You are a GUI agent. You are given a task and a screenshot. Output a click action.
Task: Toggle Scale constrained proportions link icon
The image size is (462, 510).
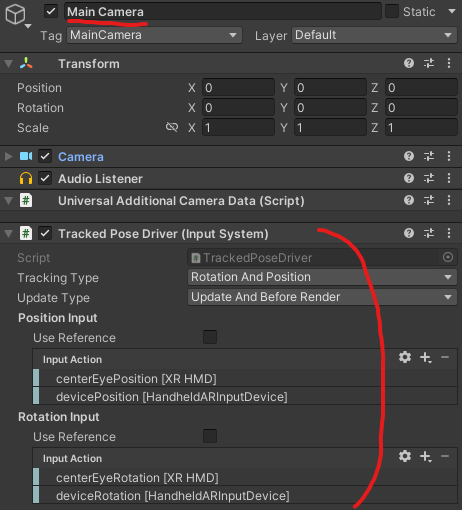[172, 127]
